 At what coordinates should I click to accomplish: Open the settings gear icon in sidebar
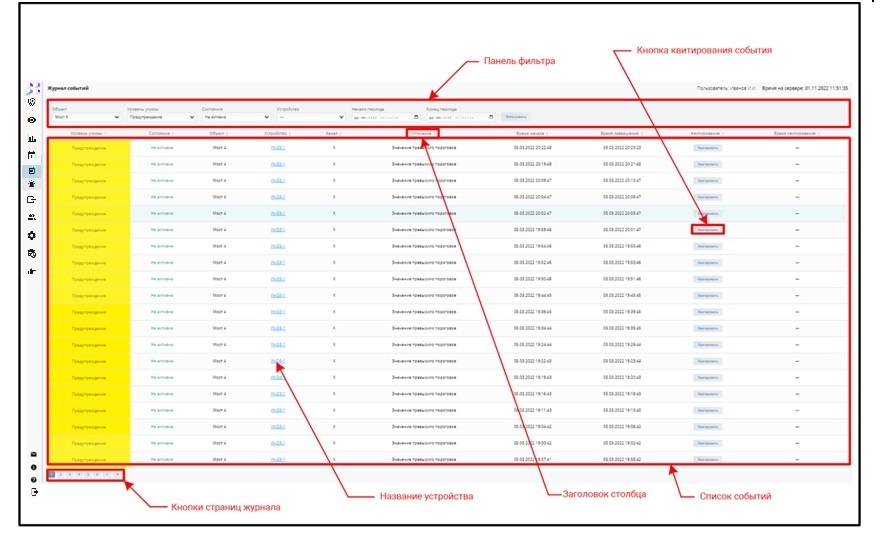click(x=33, y=235)
